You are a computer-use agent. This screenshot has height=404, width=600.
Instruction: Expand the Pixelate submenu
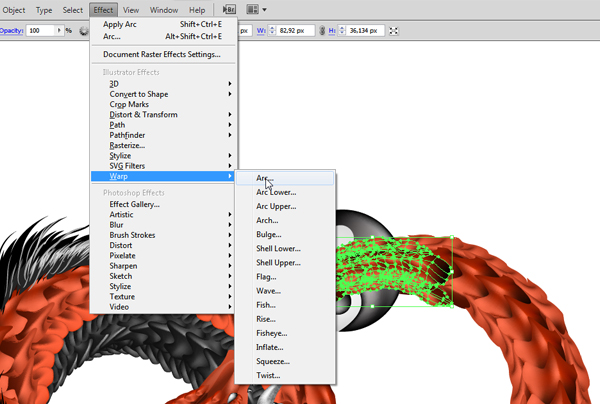(x=163, y=256)
